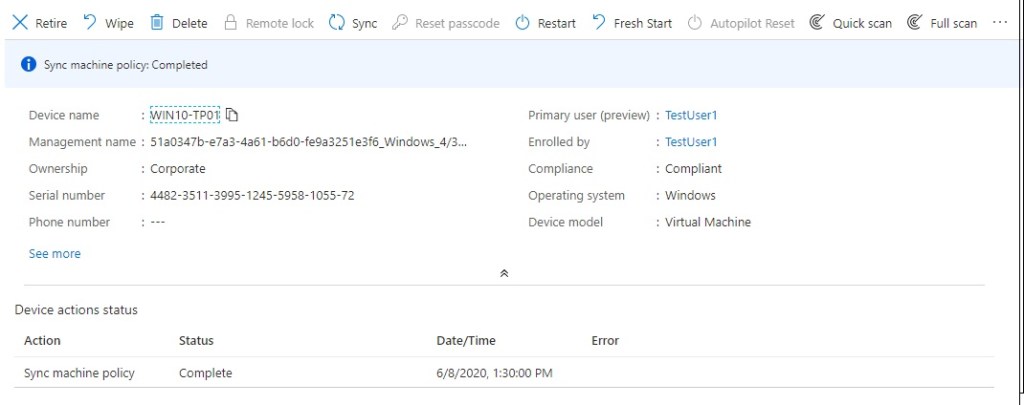Image resolution: width=1024 pixels, height=405 pixels.
Task: Open the more actions ellipsis menu
Action: pos(1000,23)
